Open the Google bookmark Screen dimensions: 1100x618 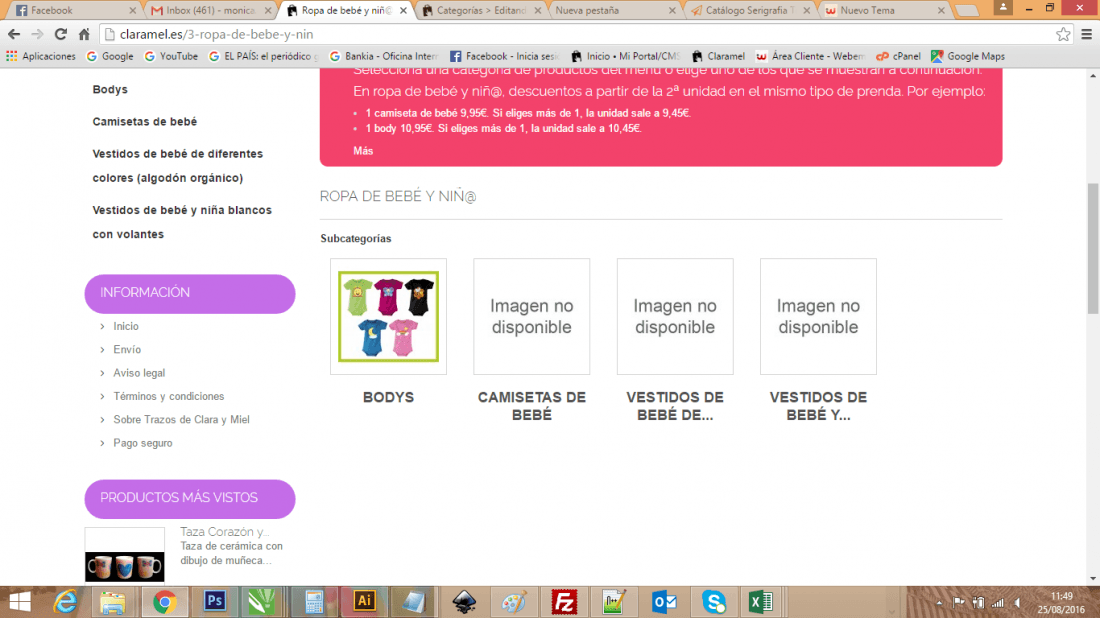pyautogui.click(x=109, y=56)
